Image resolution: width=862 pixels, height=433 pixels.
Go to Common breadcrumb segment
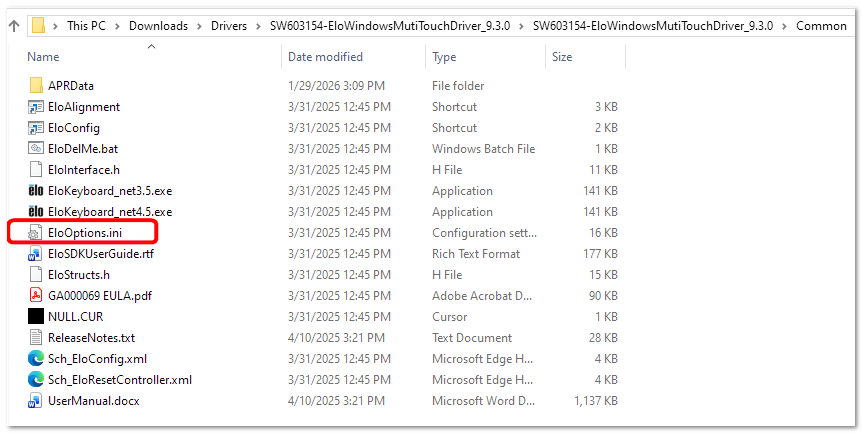pyautogui.click(x=821, y=26)
